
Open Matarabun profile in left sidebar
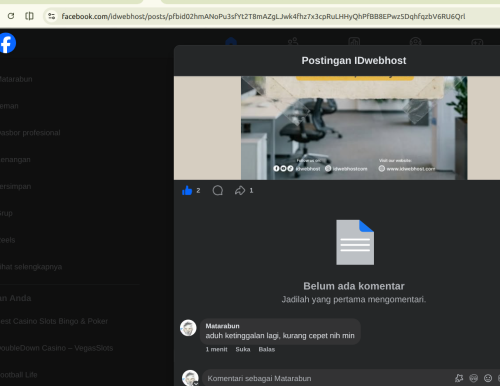point(16,79)
